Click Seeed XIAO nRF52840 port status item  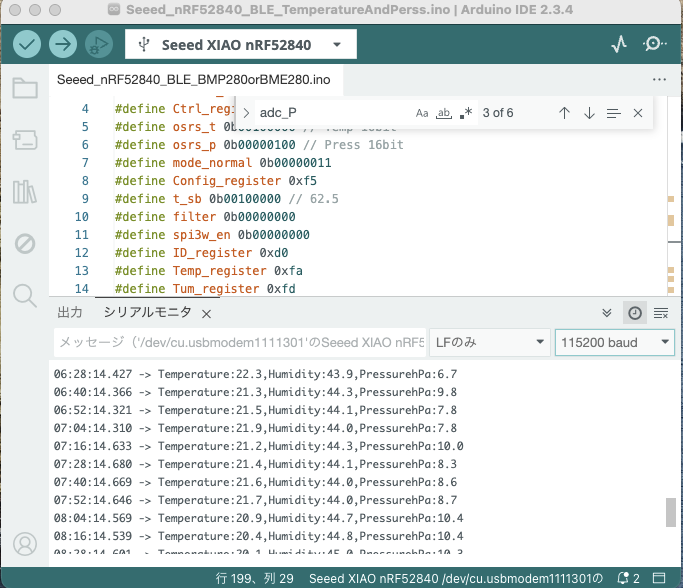[x=456, y=578]
